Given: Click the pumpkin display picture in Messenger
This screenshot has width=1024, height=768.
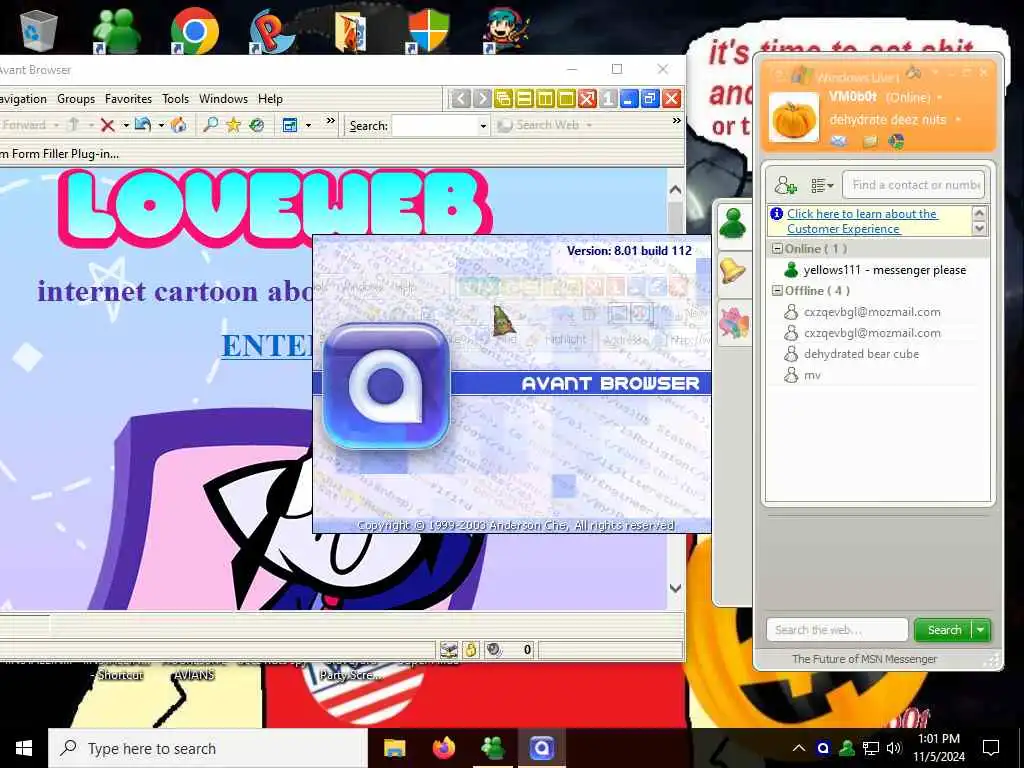Looking at the screenshot, I should (793, 118).
